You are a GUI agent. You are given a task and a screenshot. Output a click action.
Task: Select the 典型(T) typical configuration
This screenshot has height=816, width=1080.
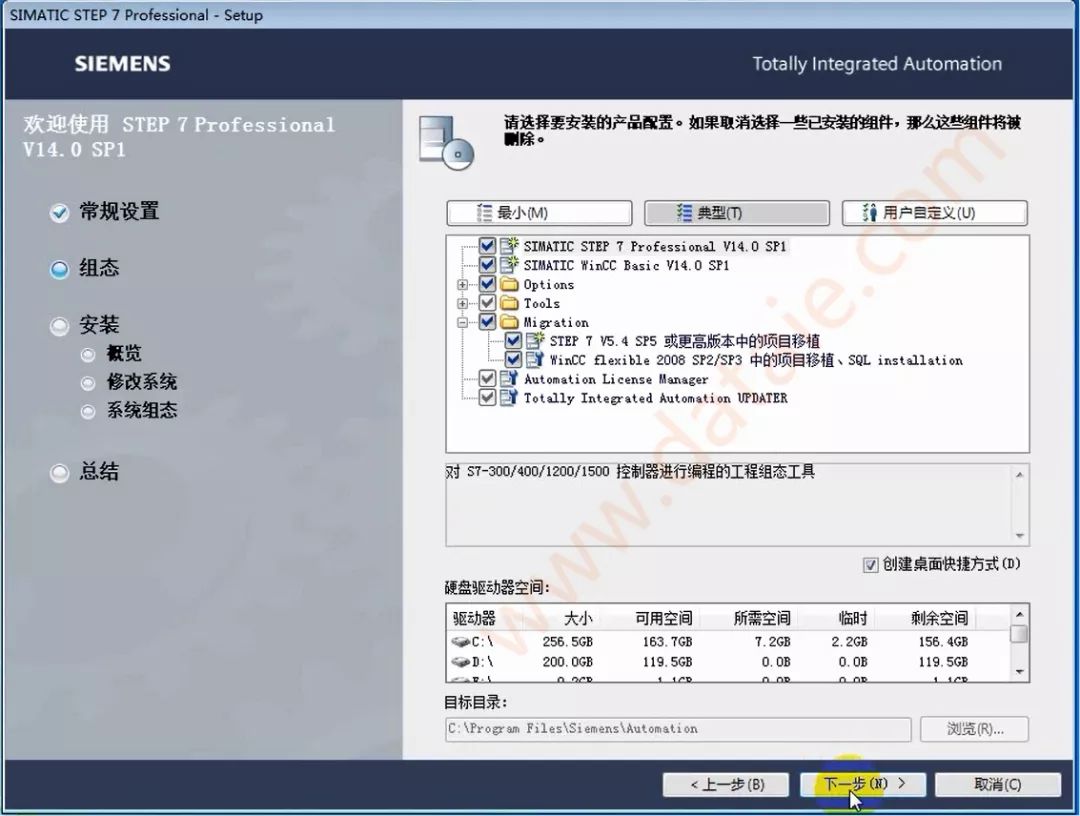pyautogui.click(x=736, y=213)
